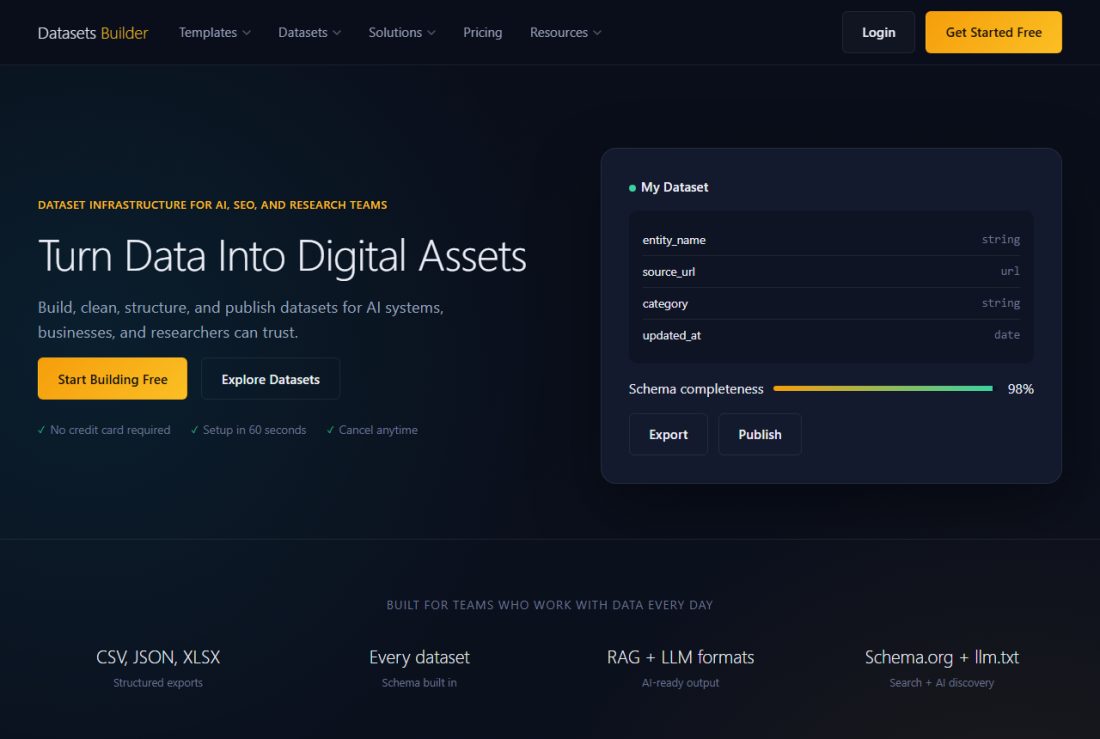Image resolution: width=1100 pixels, height=739 pixels.
Task: Click the Login button
Action: 878,32
